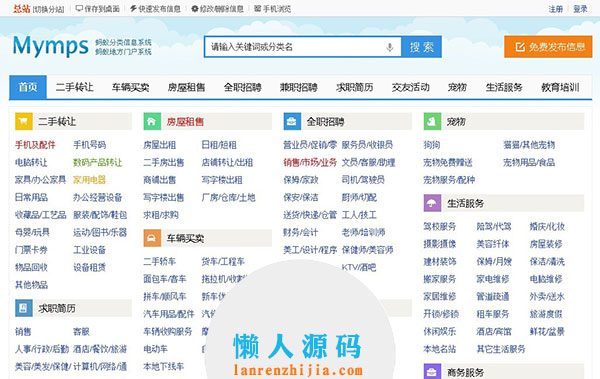Open the 宠物用品/食品 link
600x379 pixels.
pyautogui.click(x=529, y=162)
